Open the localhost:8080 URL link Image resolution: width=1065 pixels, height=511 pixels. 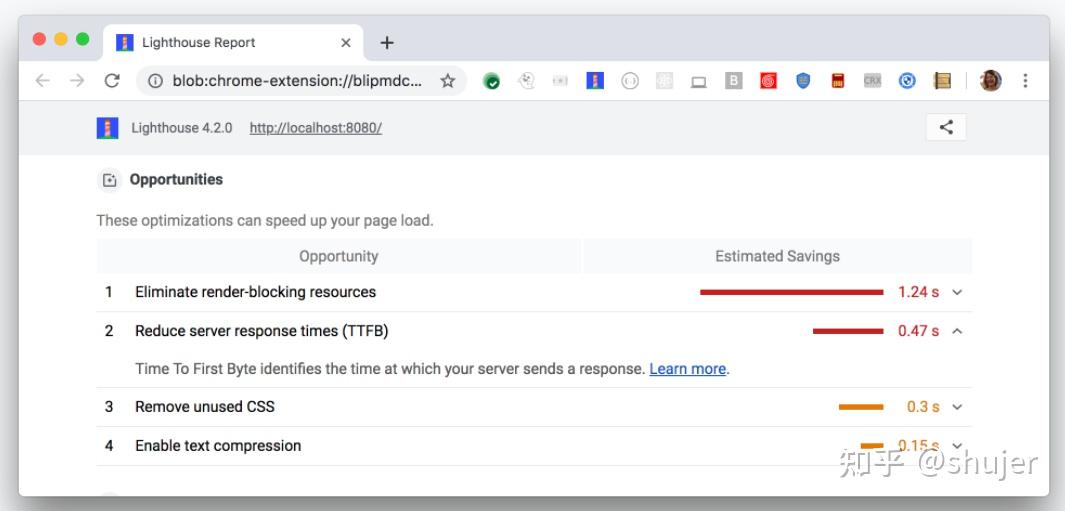click(x=315, y=128)
